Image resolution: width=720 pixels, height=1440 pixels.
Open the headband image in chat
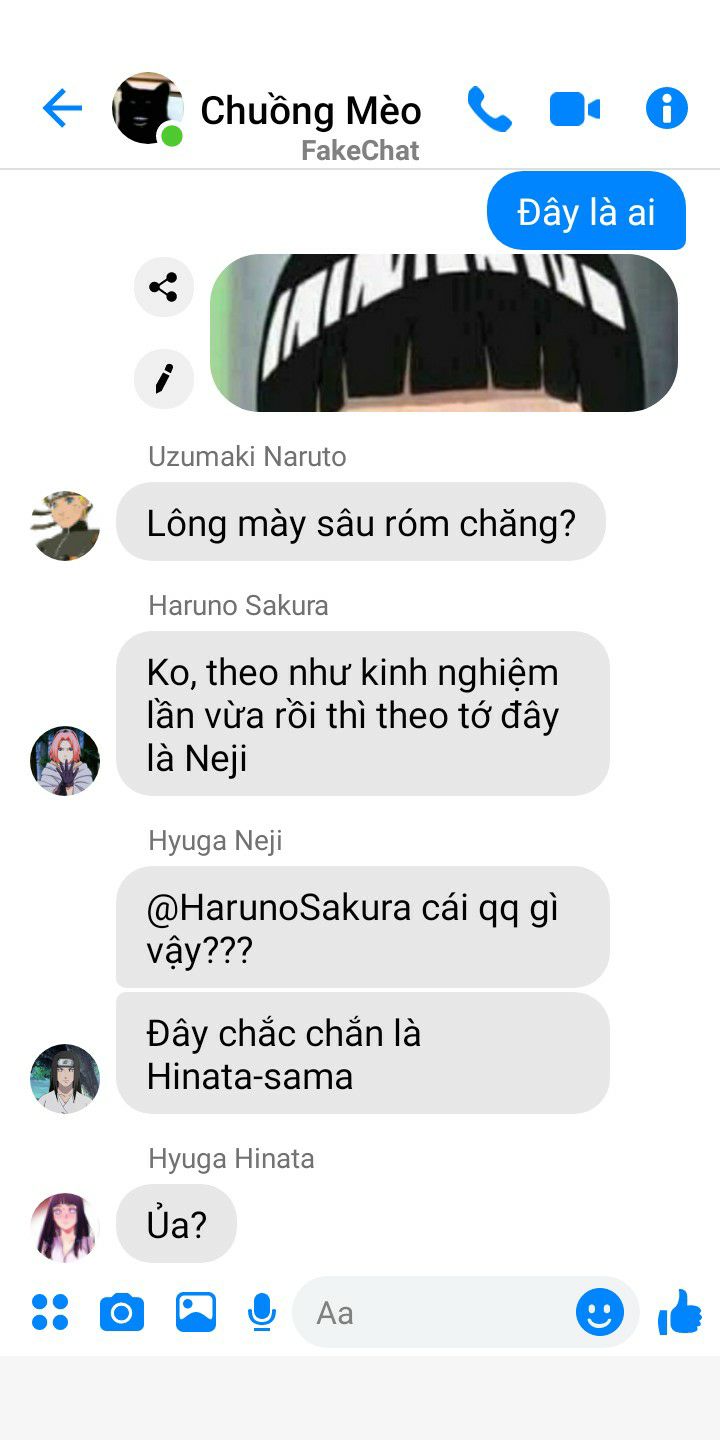click(x=444, y=333)
